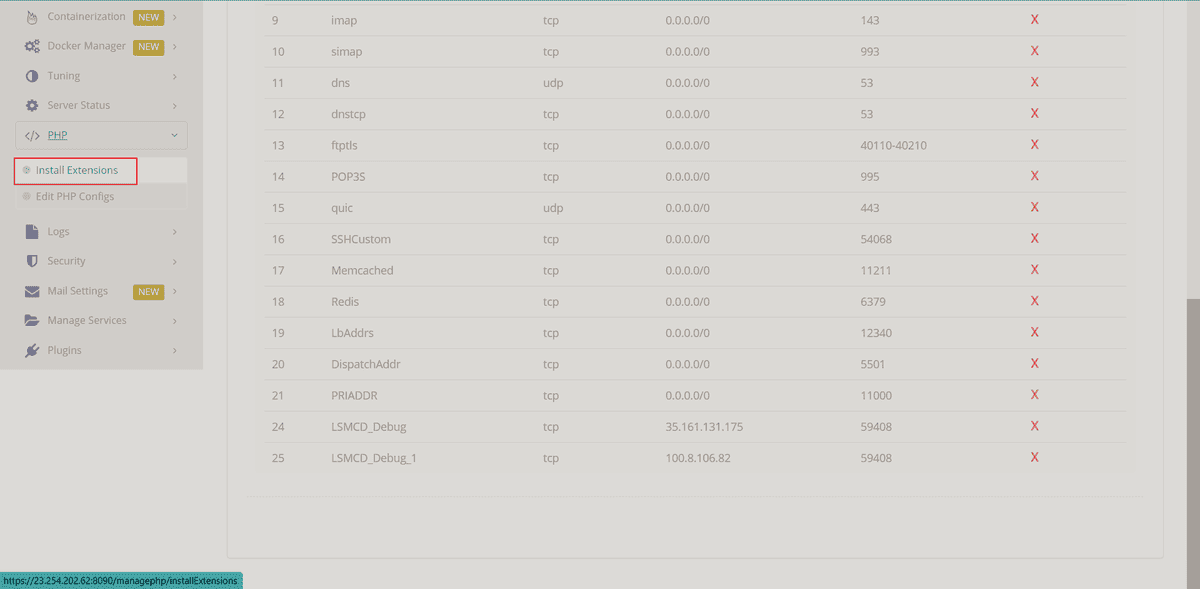Click the Logs file icon

(32, 231)
